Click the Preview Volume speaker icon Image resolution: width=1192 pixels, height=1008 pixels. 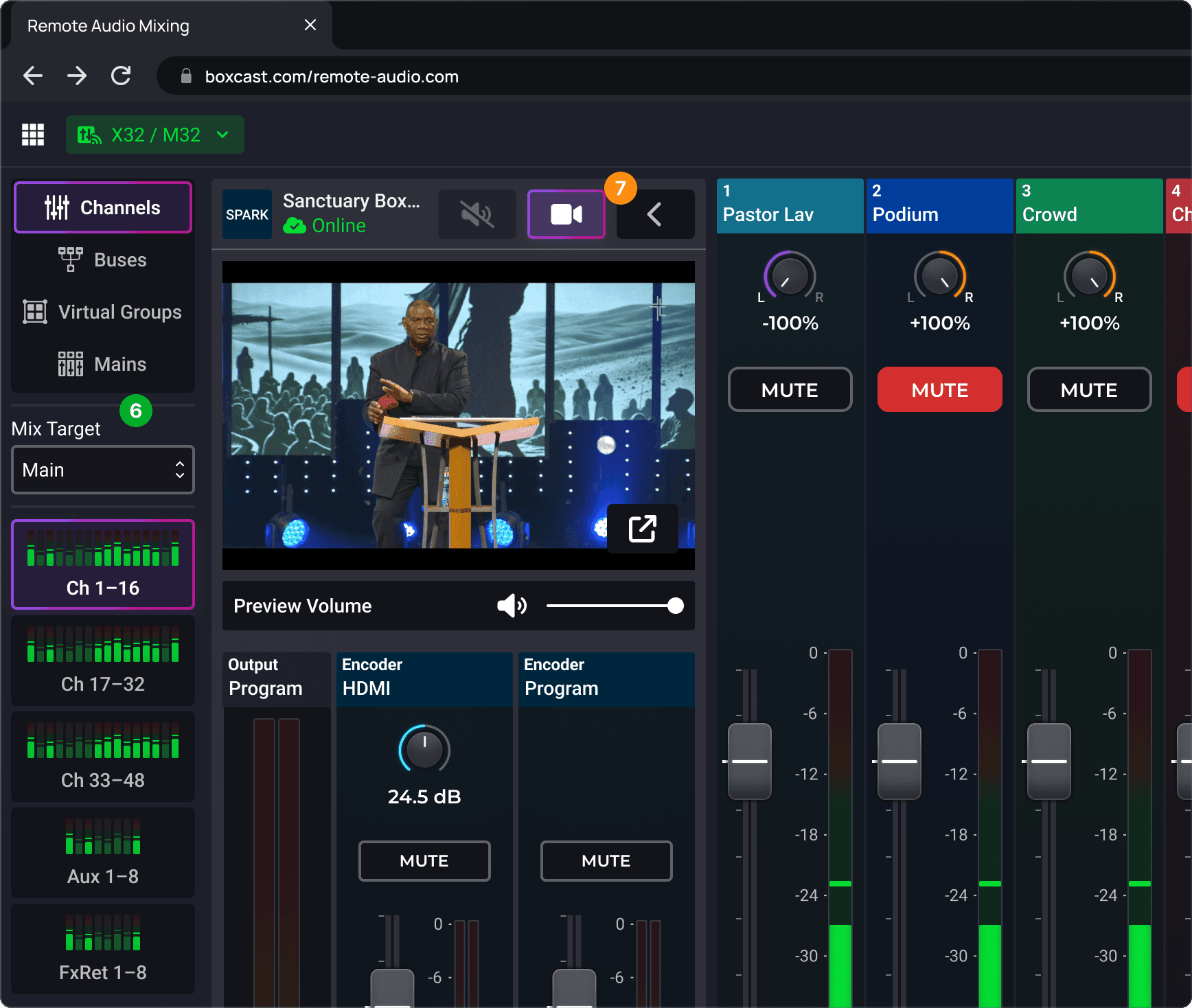(512, 606)
